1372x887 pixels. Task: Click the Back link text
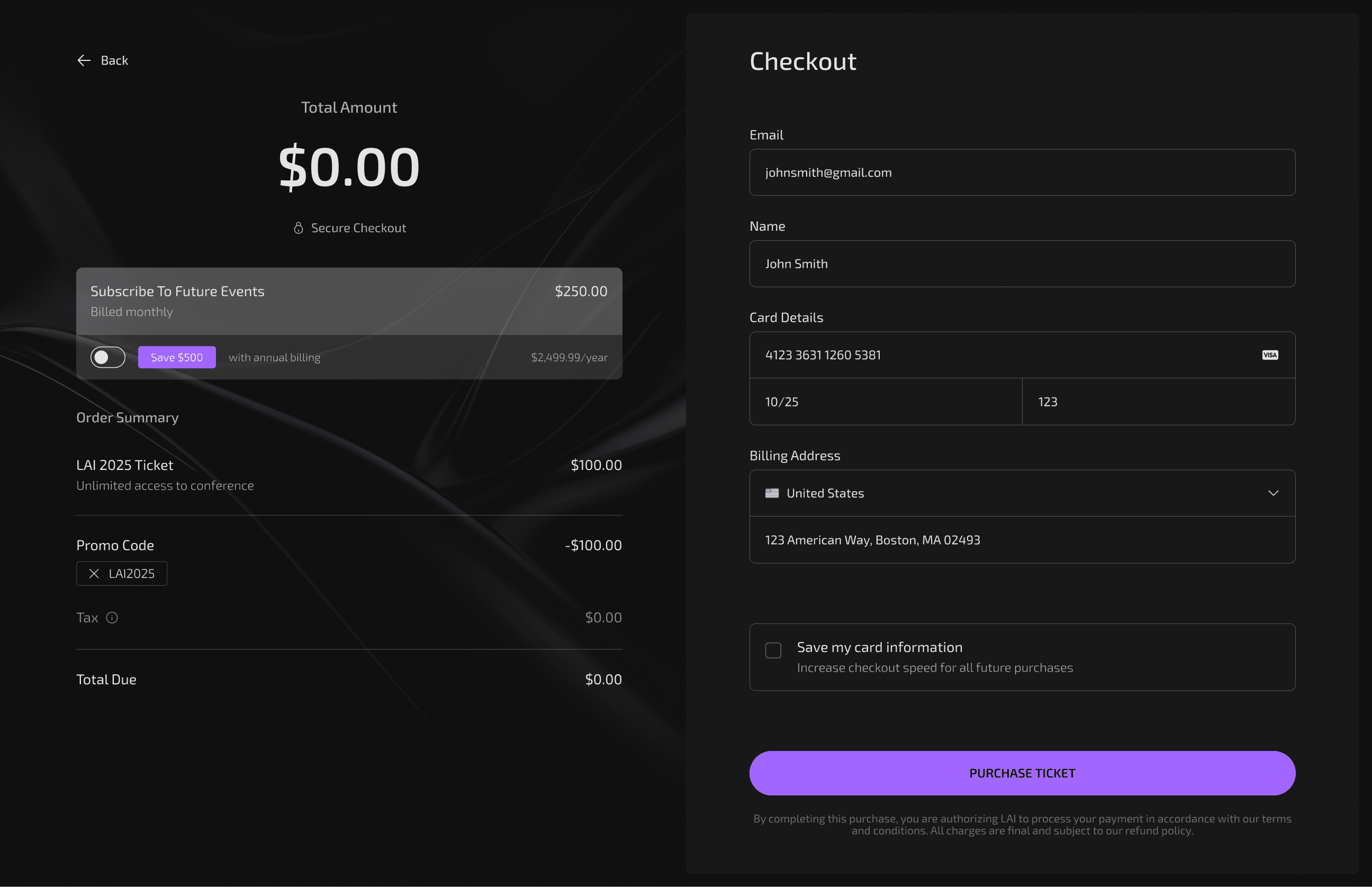point(115,60)
